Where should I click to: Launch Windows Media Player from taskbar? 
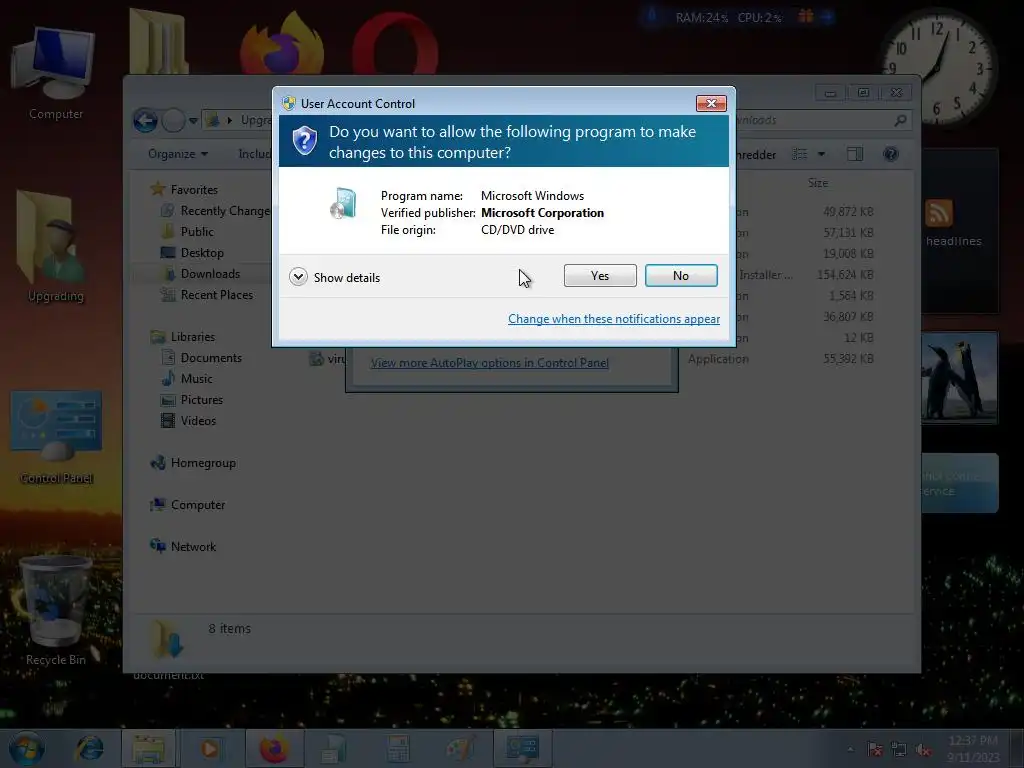(210, 748)
